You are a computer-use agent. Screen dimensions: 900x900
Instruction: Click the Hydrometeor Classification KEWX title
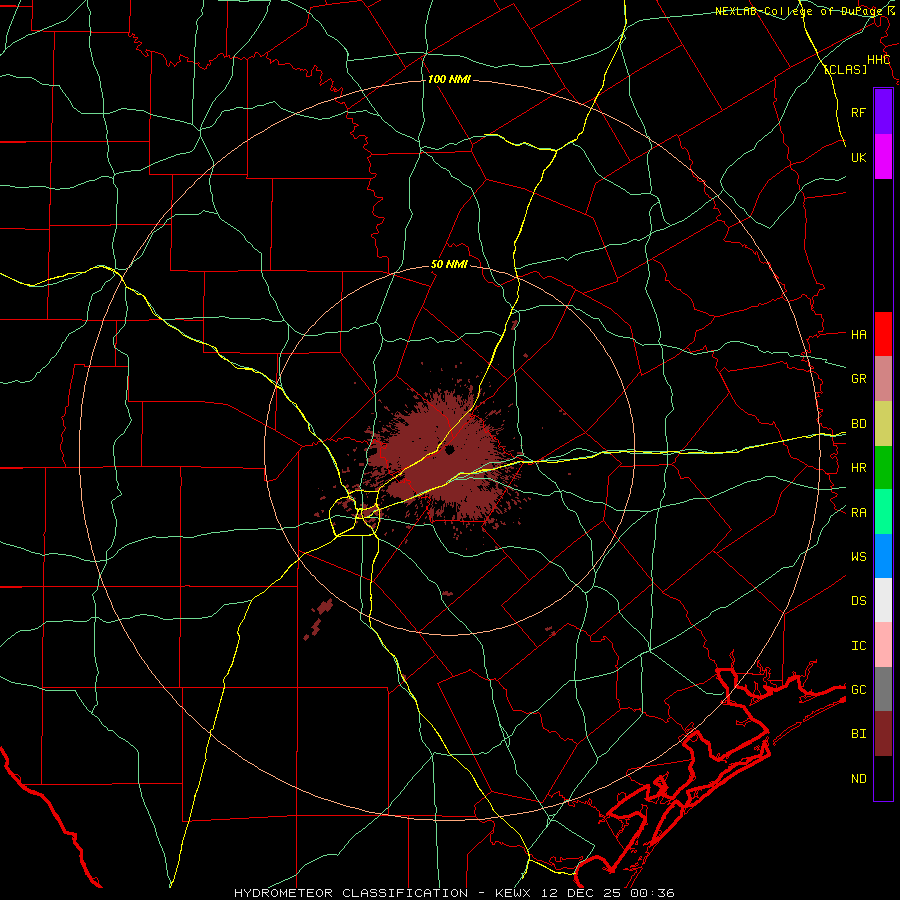pyautogui.click(x=454, y=893)
